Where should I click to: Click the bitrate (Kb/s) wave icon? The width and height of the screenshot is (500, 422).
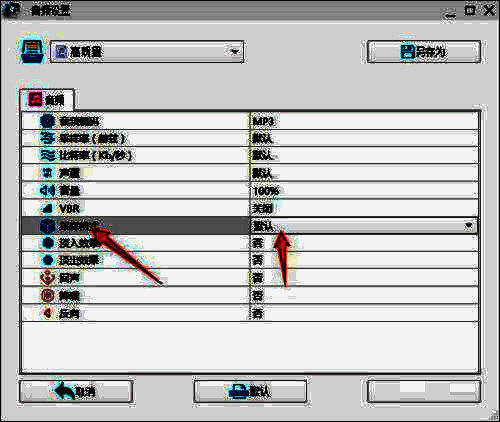point(48,155)
